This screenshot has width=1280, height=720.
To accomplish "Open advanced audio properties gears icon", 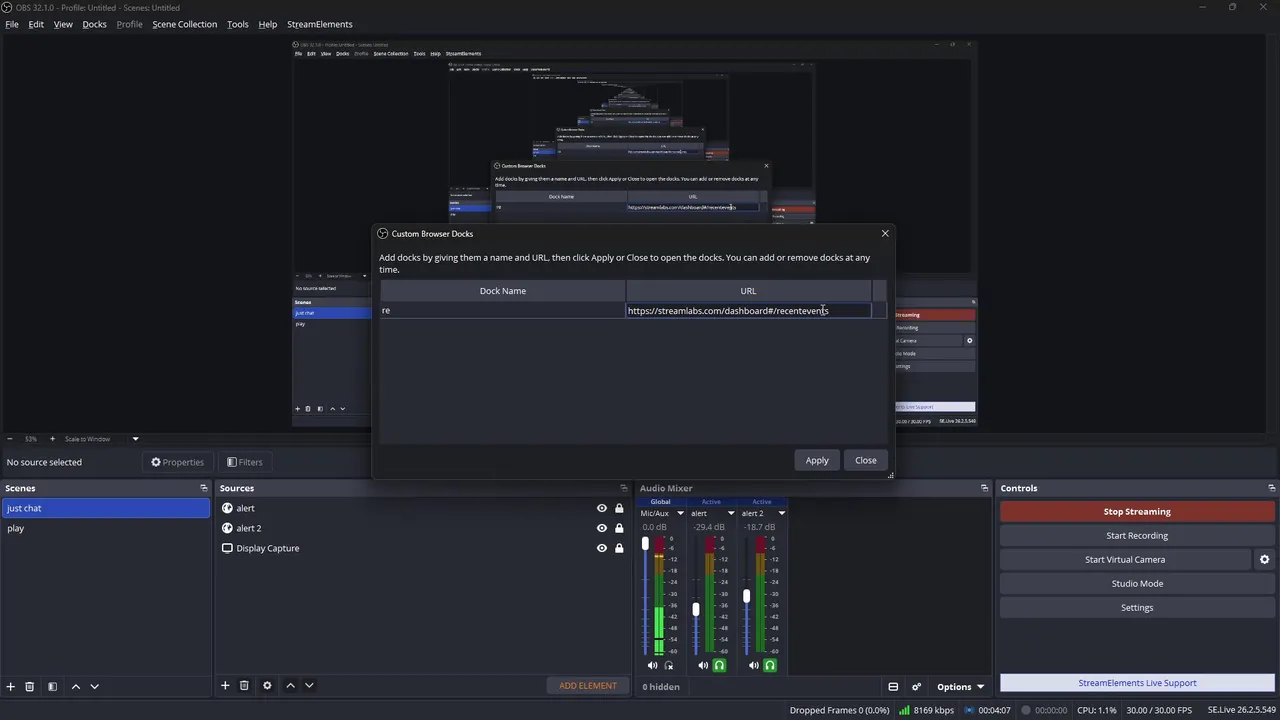I will coord(916,687).
